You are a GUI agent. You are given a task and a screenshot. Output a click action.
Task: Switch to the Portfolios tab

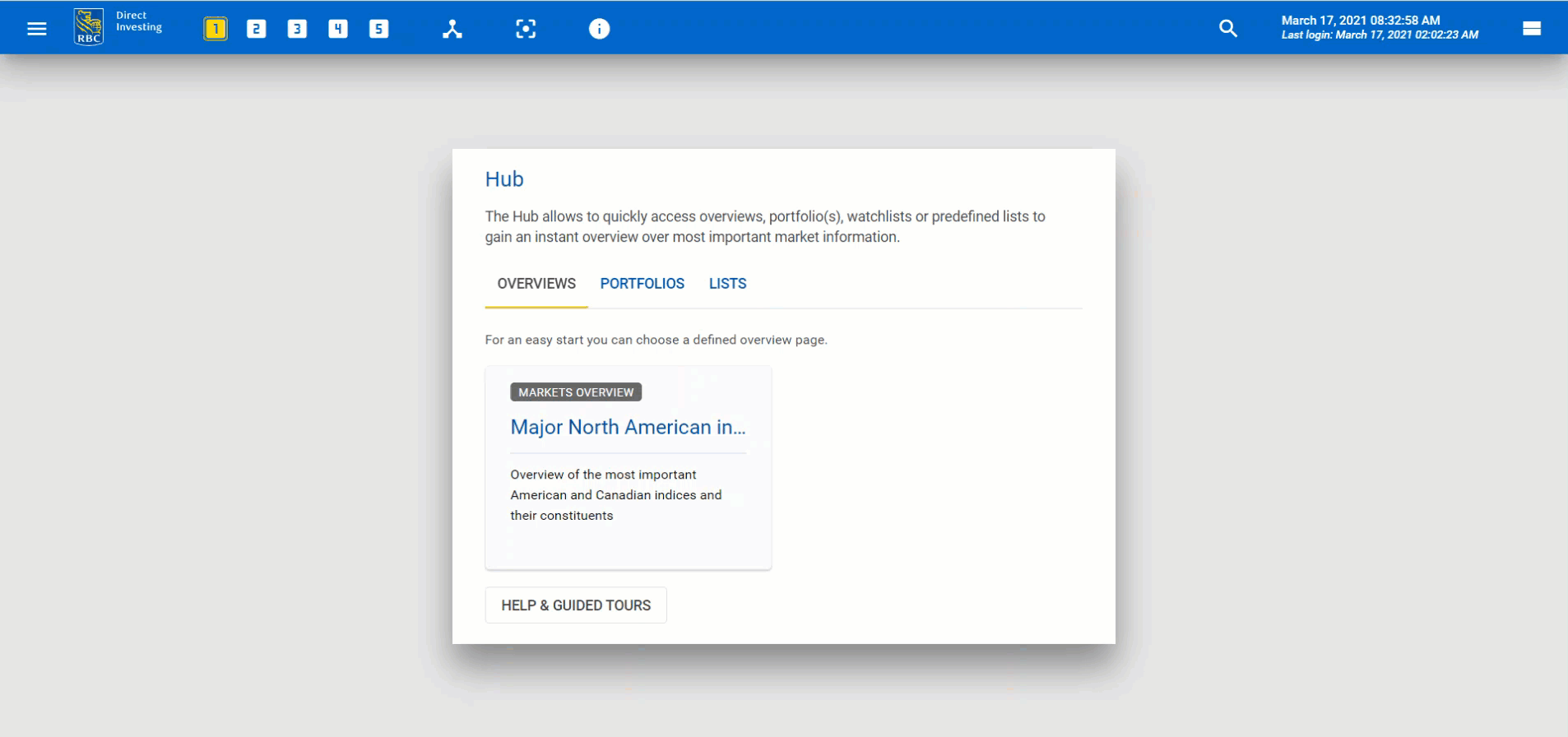[642, 284]
